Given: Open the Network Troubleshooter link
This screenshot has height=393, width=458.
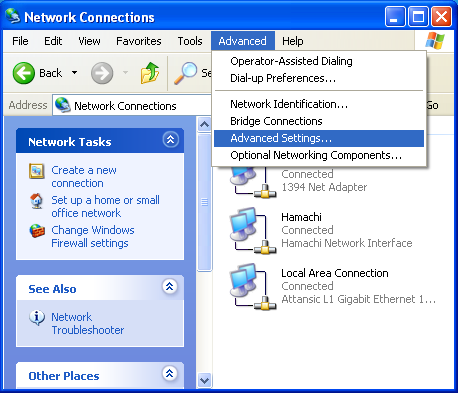Looking at the screenshot, I should pos(88,323).
